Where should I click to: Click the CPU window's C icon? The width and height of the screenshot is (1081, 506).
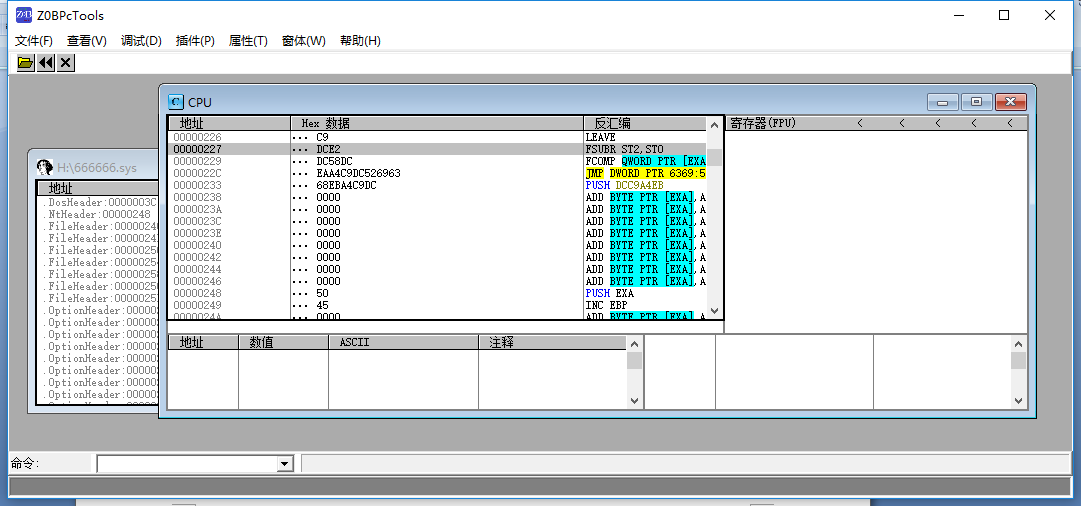click(176, 102)
